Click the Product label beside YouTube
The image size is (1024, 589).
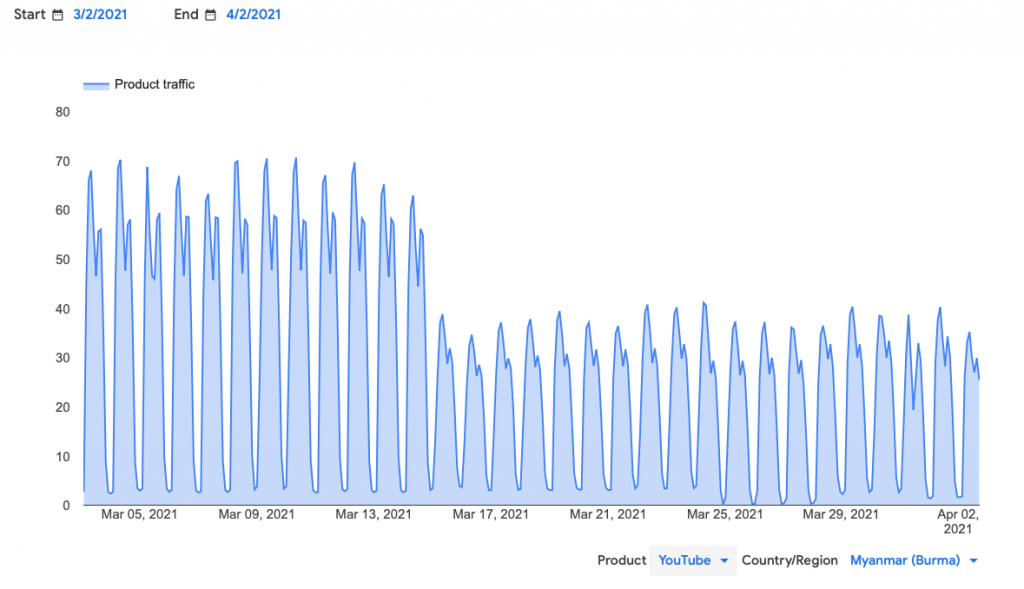point(622,560)
